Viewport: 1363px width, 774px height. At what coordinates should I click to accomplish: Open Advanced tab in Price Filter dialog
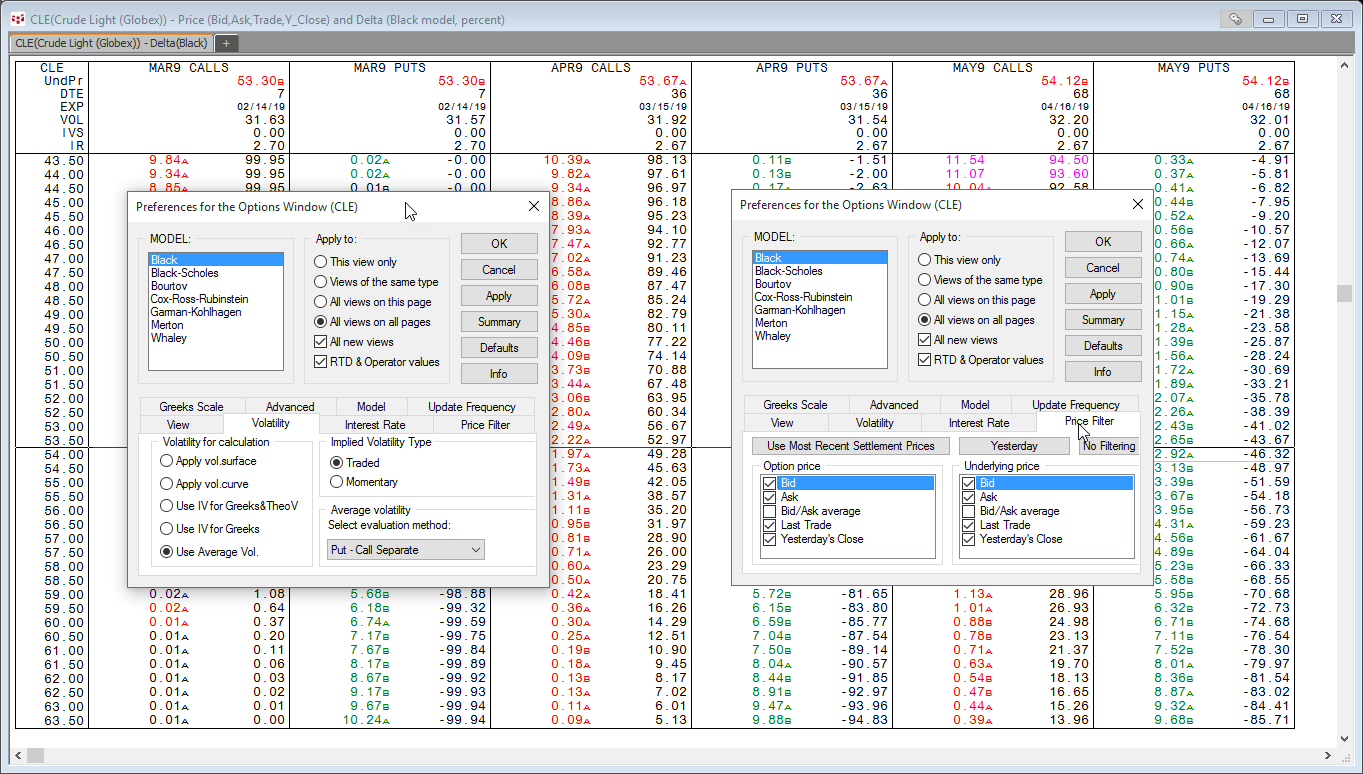point(894,405)
